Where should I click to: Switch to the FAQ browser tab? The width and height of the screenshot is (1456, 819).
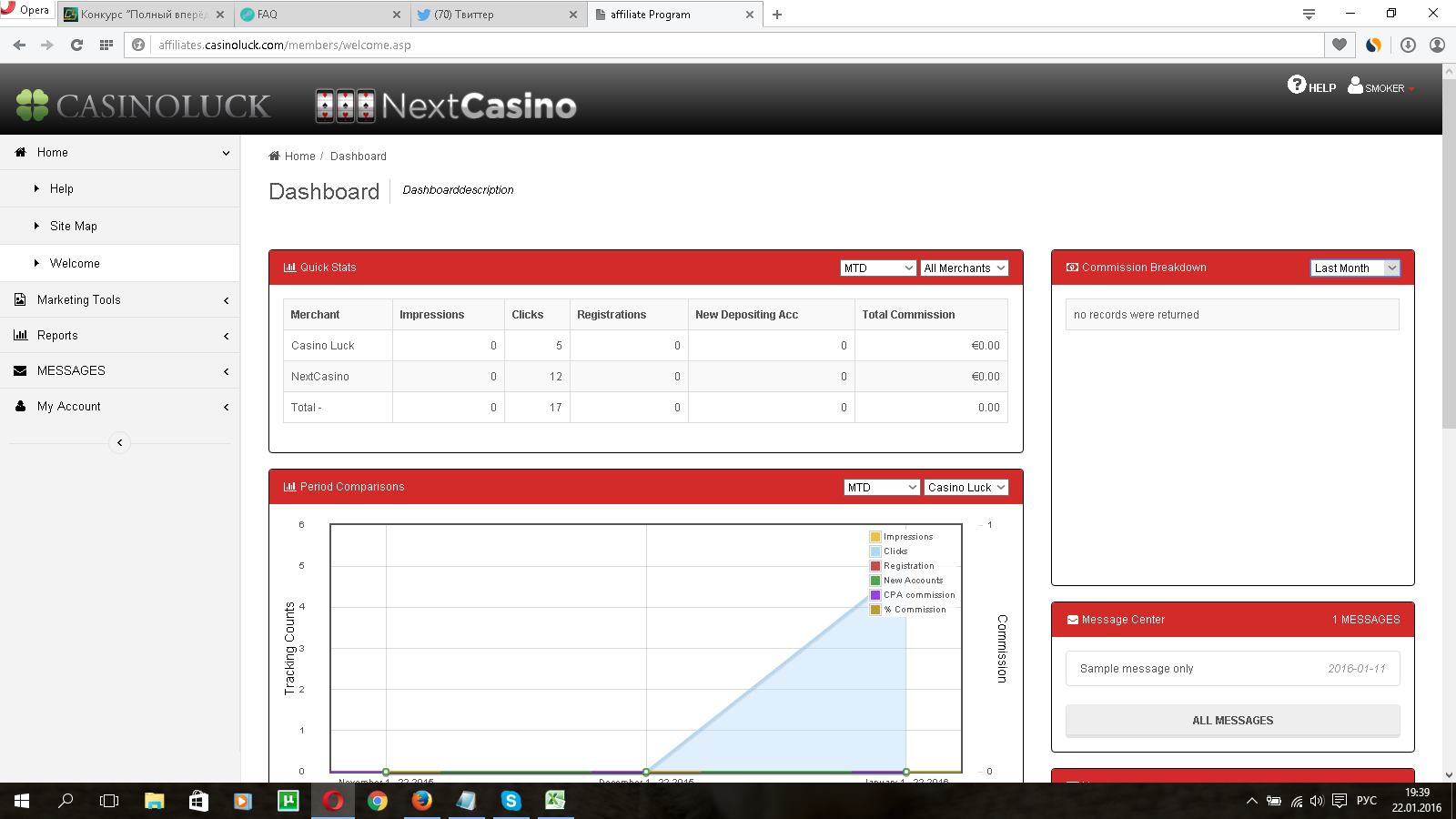[318, 15]
